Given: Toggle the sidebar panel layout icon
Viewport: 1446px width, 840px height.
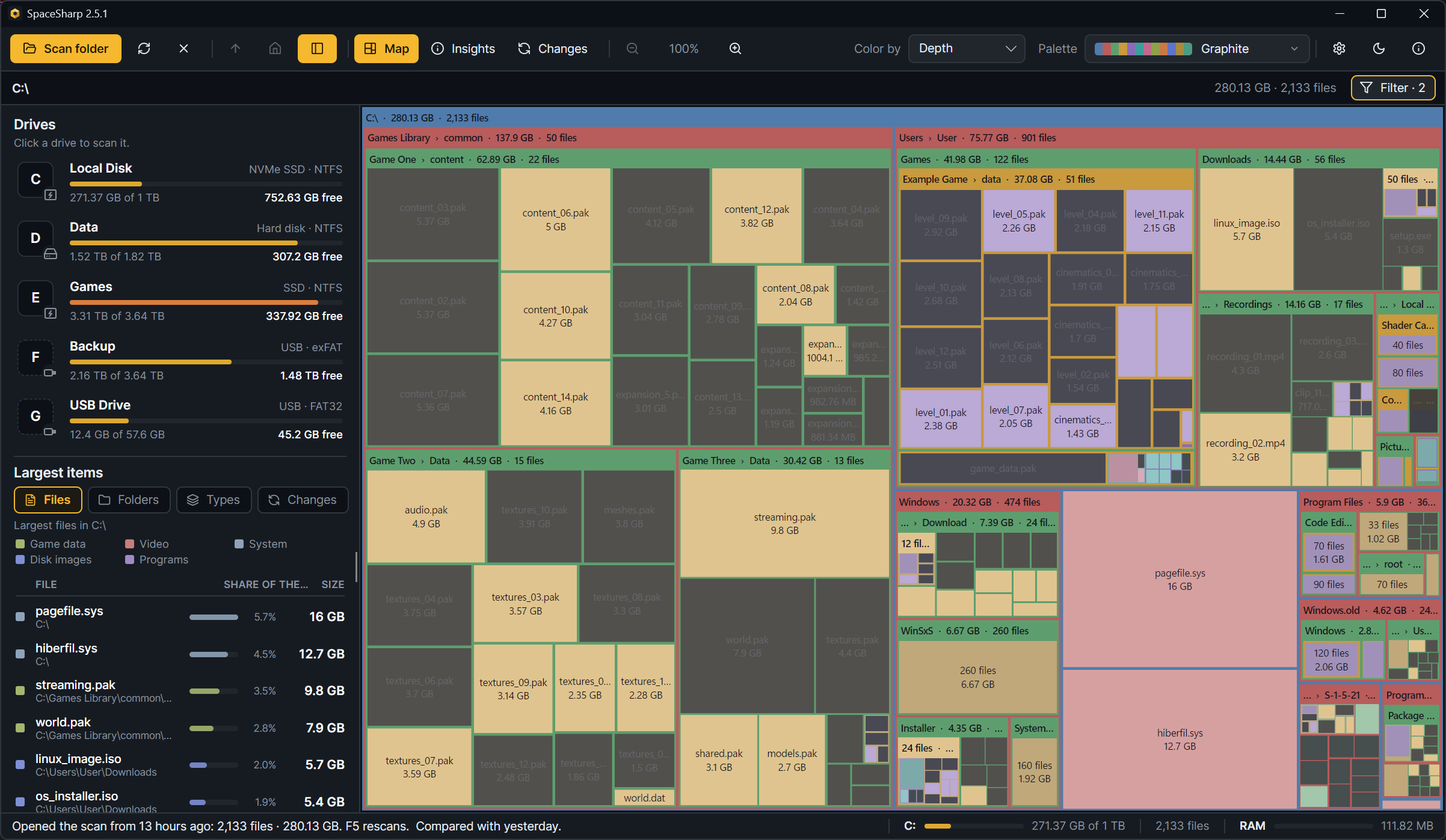Looking at the screenshot, I should 317,49.
